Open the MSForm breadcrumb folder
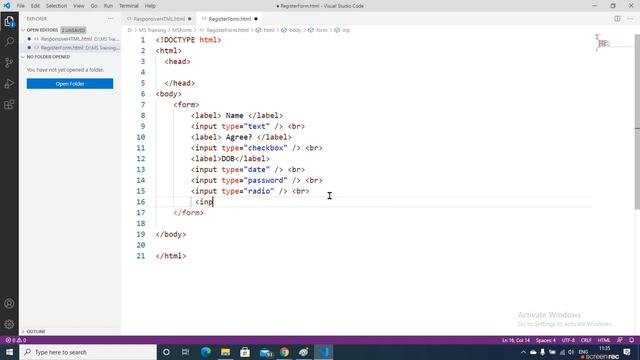The width and height of the screenshot is (640, 360). point(182,30)
